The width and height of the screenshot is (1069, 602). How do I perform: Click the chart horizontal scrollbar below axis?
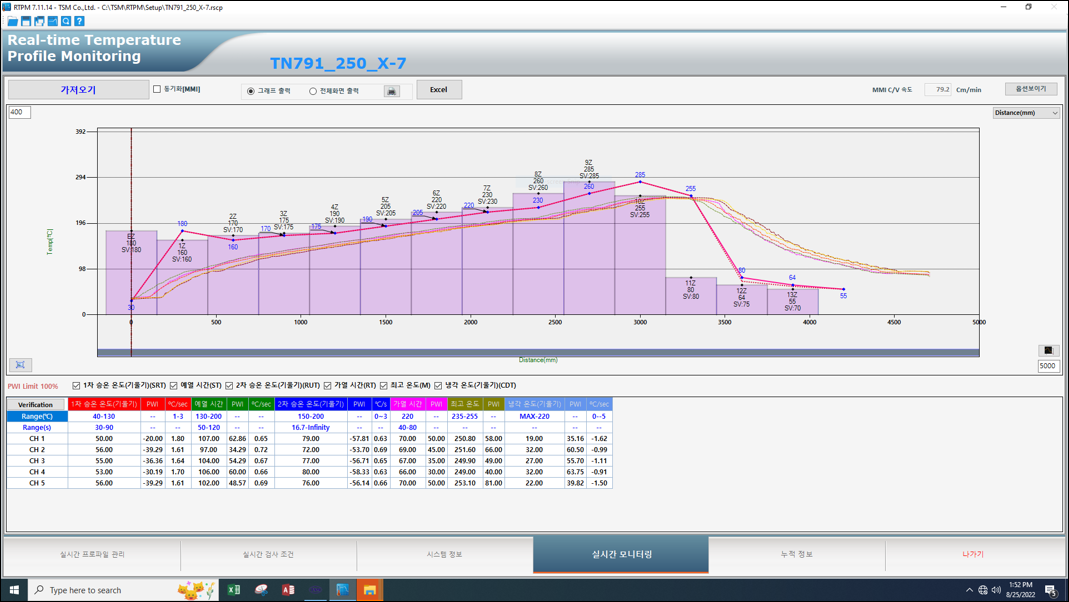click(538, 352)
